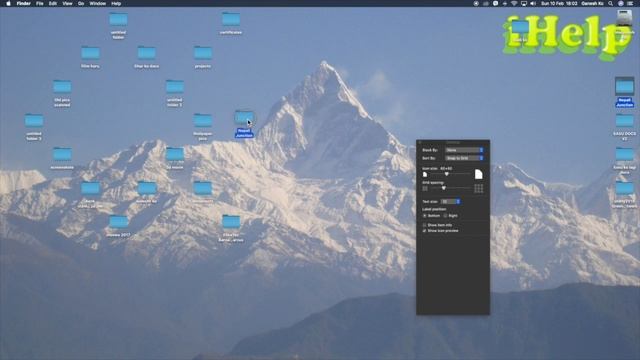Click the small document icon beside Icon size slider
The image size is (640, 360).
pyautogui.click(x=425, y=175)
